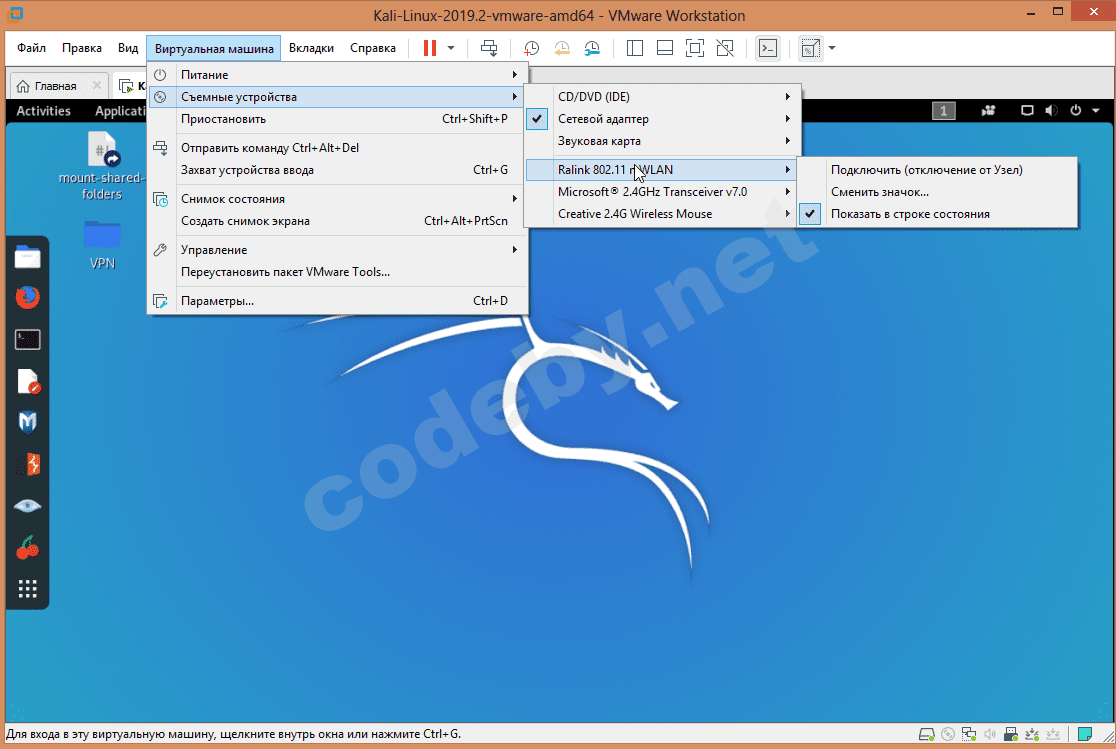Image resolution: width=1116 pixels, height=749 pixels.
Task: Launch CherryTree from the Kali dock
Action: coord(27,548)
